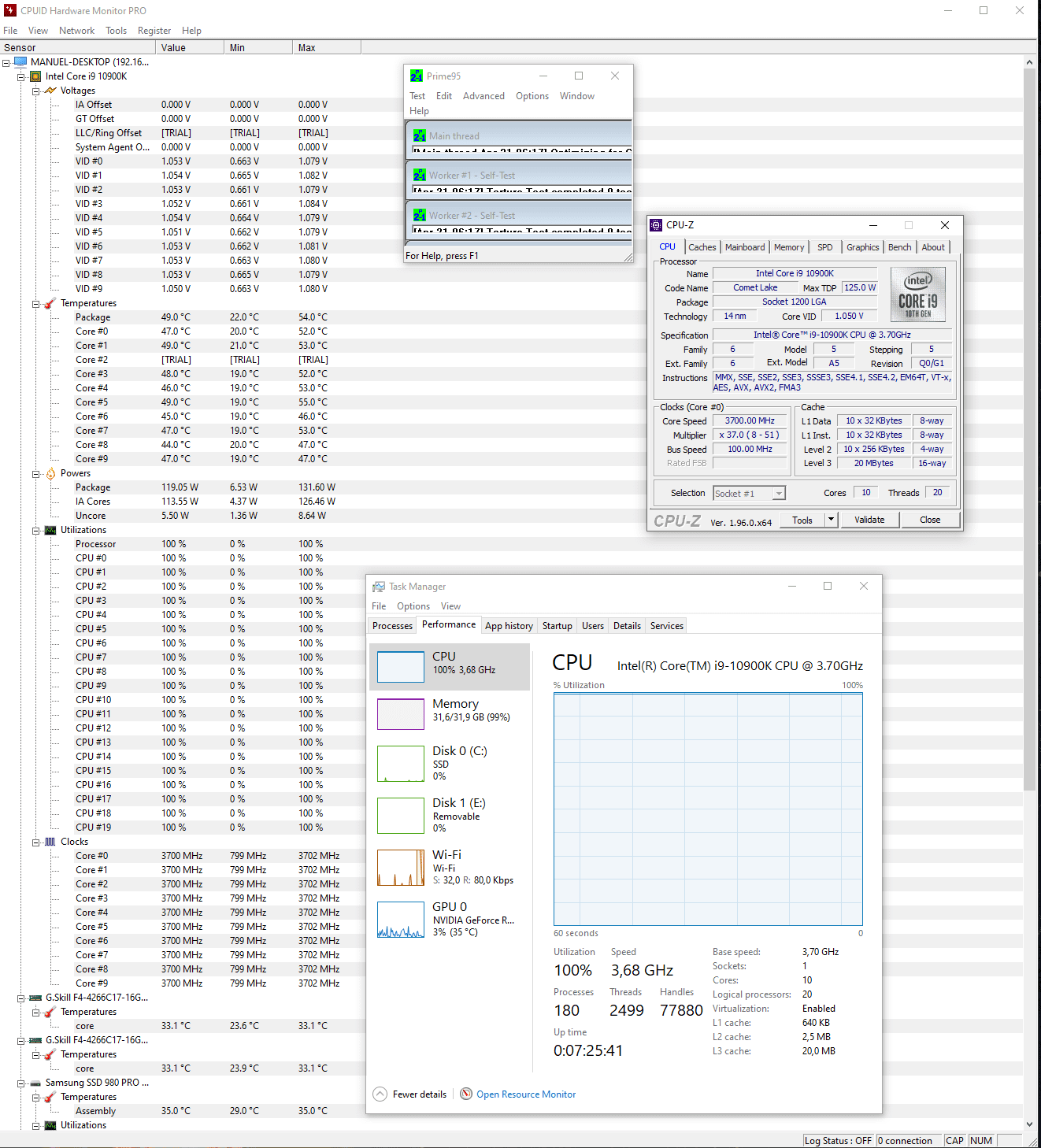Open the Processes tab in Task Manager

coord(392,626)
